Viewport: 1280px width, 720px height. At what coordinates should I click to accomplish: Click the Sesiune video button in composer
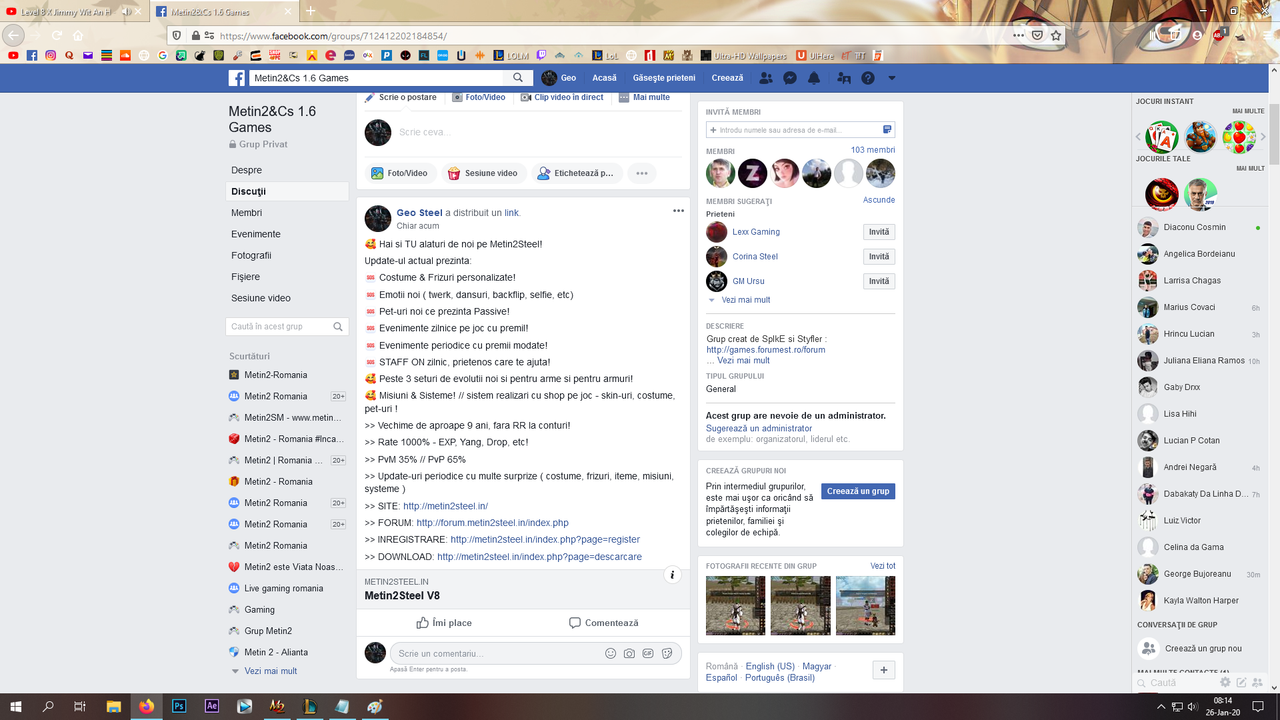pos(483,173)
